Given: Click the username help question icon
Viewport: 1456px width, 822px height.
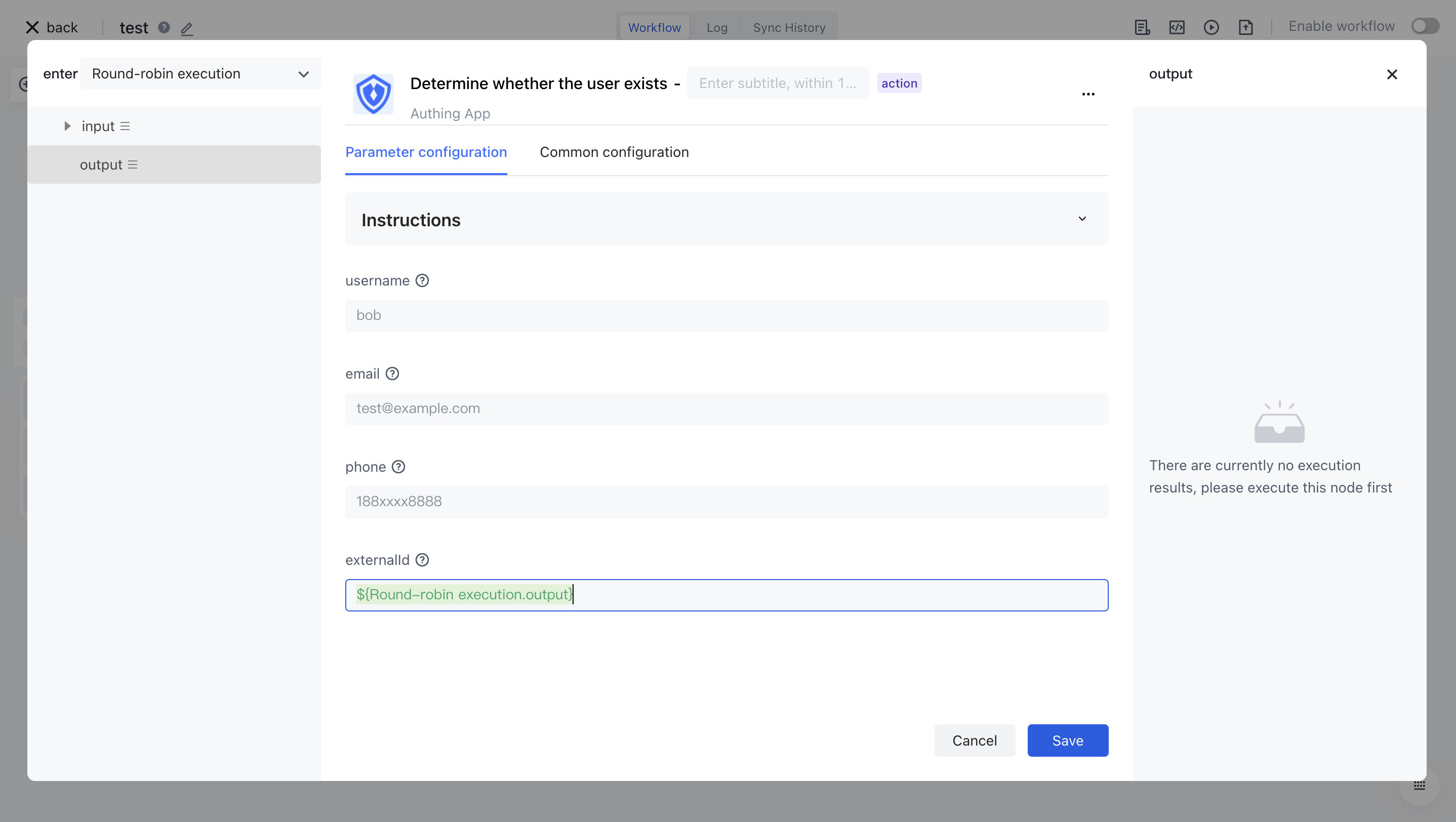Looking at the screenshot, I should (422, 281).
